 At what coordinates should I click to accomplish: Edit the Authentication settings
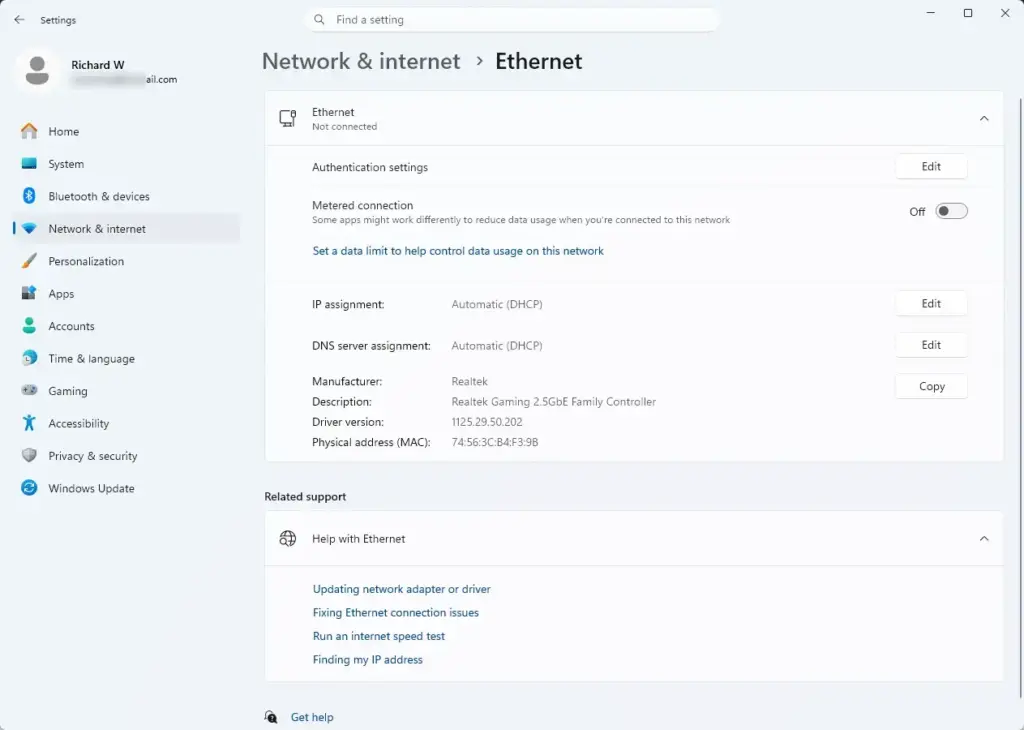[931, 167]
